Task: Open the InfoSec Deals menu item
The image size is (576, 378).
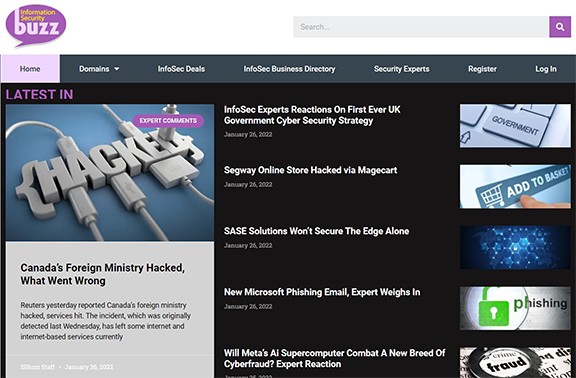Action: click(x=181, y=69)
